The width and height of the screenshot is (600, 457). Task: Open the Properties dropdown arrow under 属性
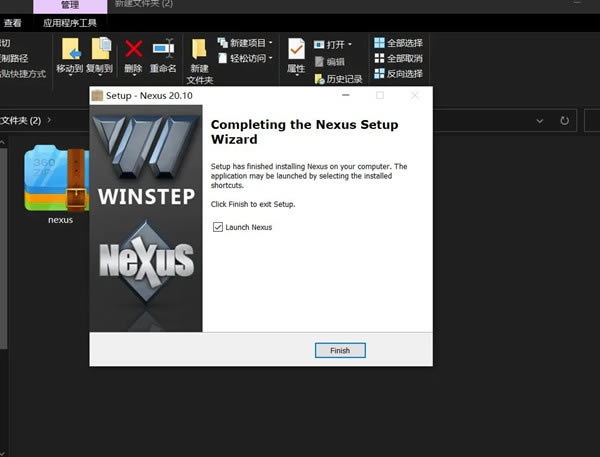click(x=297, y=75)
